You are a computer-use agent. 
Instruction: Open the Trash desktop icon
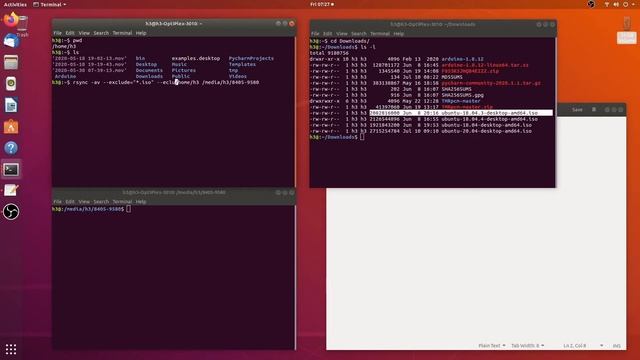(23, 26)
